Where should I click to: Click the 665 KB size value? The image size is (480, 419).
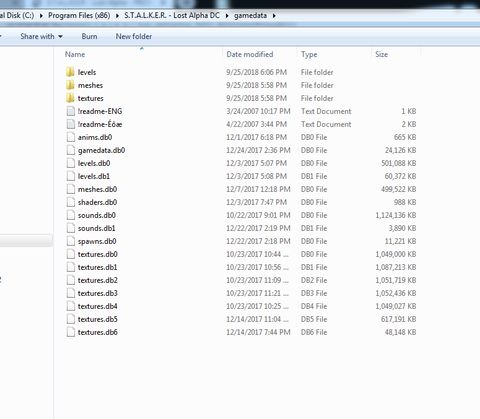[x=405, y=137]
